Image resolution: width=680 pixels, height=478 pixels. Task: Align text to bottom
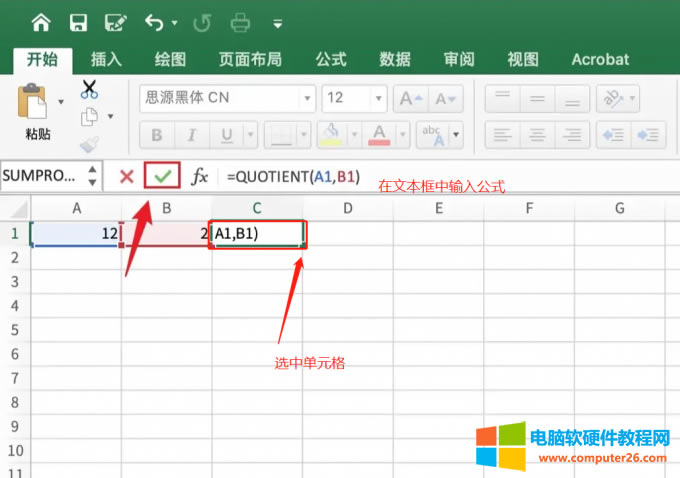point(572,99)
